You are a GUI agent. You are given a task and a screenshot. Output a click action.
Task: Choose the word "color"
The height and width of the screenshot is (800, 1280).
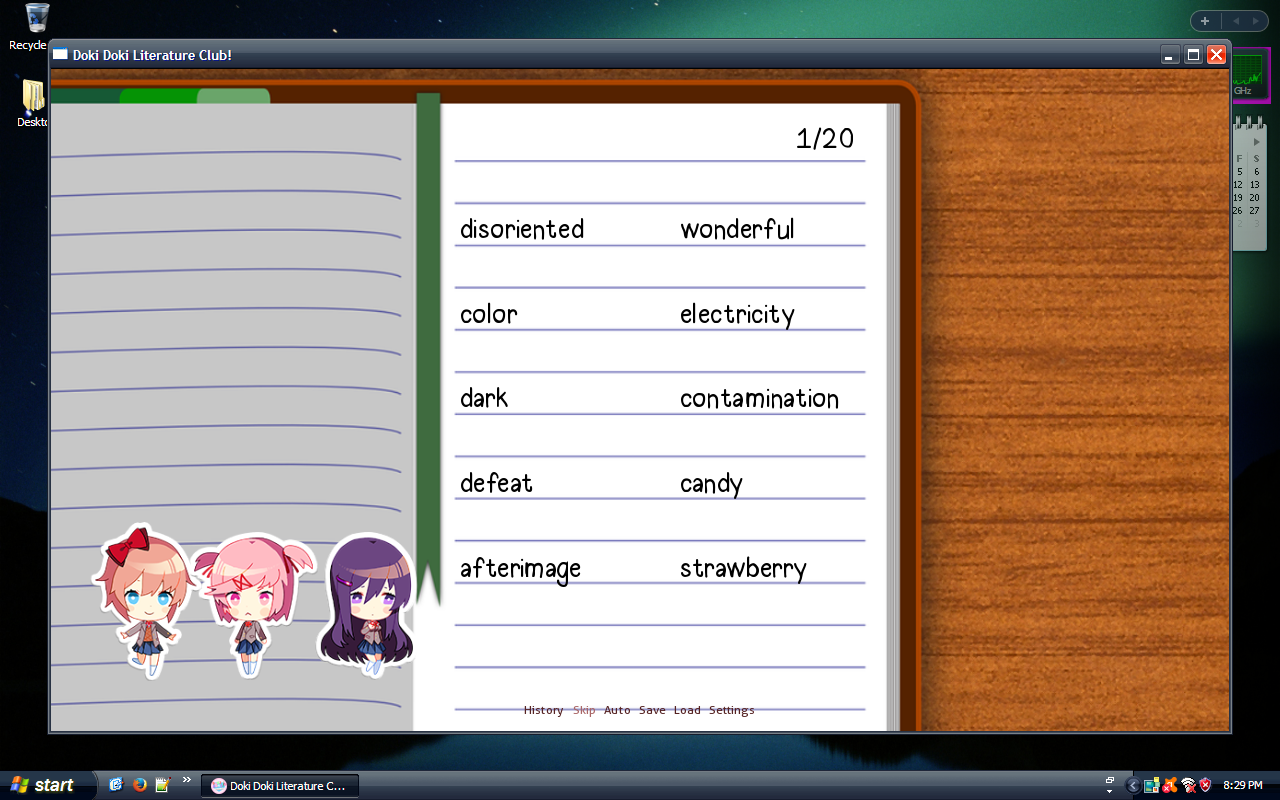[x=489, y=314]
